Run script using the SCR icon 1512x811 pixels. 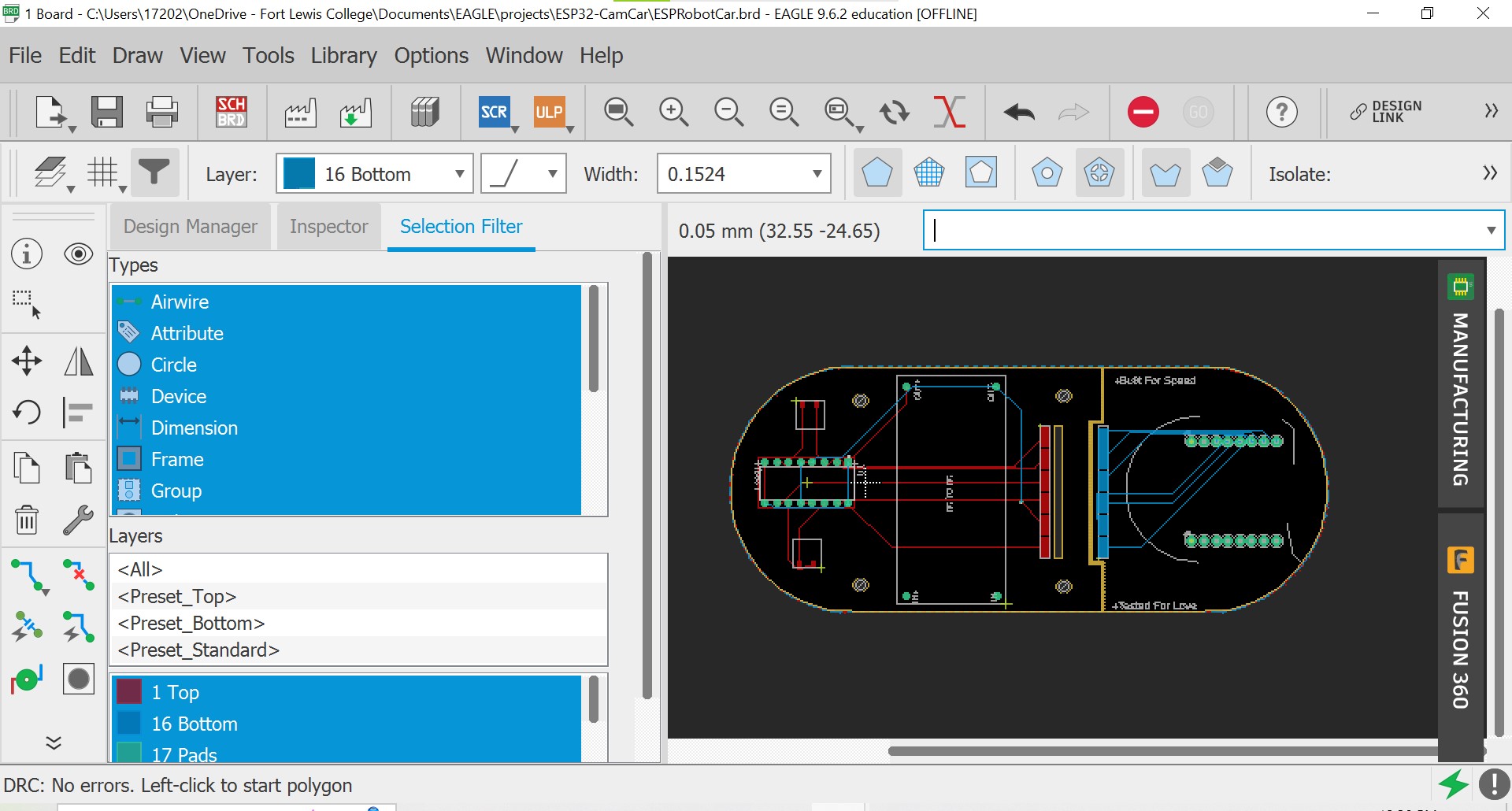(494, 112)
